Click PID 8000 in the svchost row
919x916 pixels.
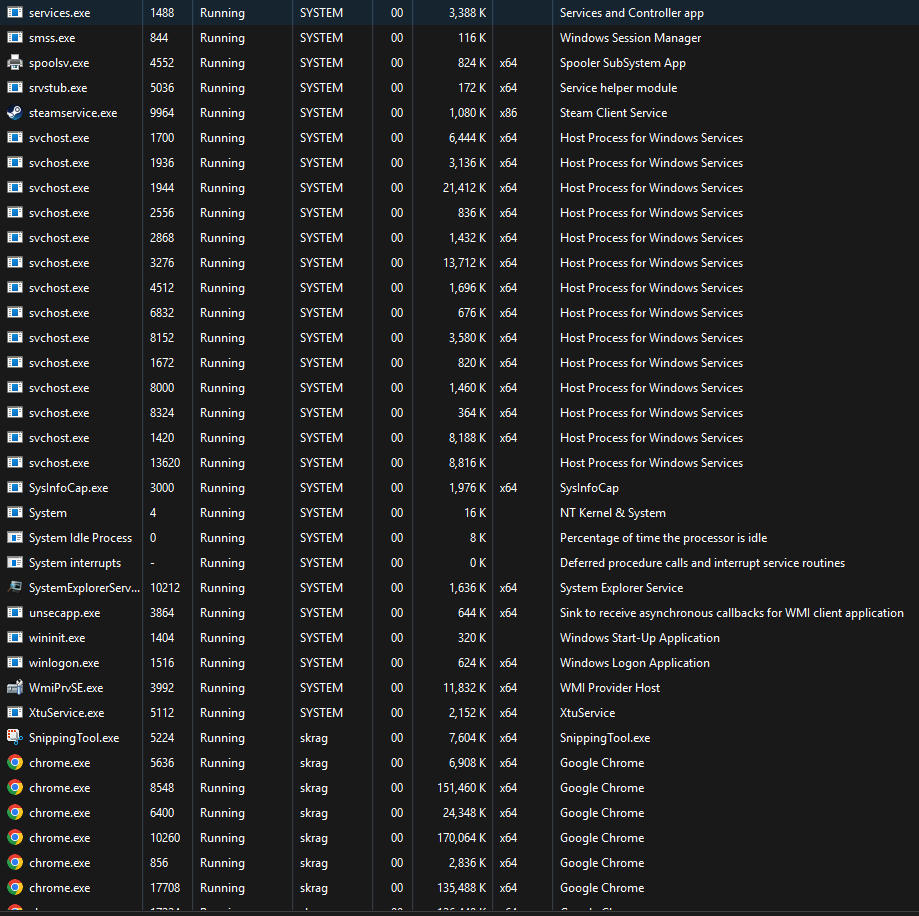[162, 388]
